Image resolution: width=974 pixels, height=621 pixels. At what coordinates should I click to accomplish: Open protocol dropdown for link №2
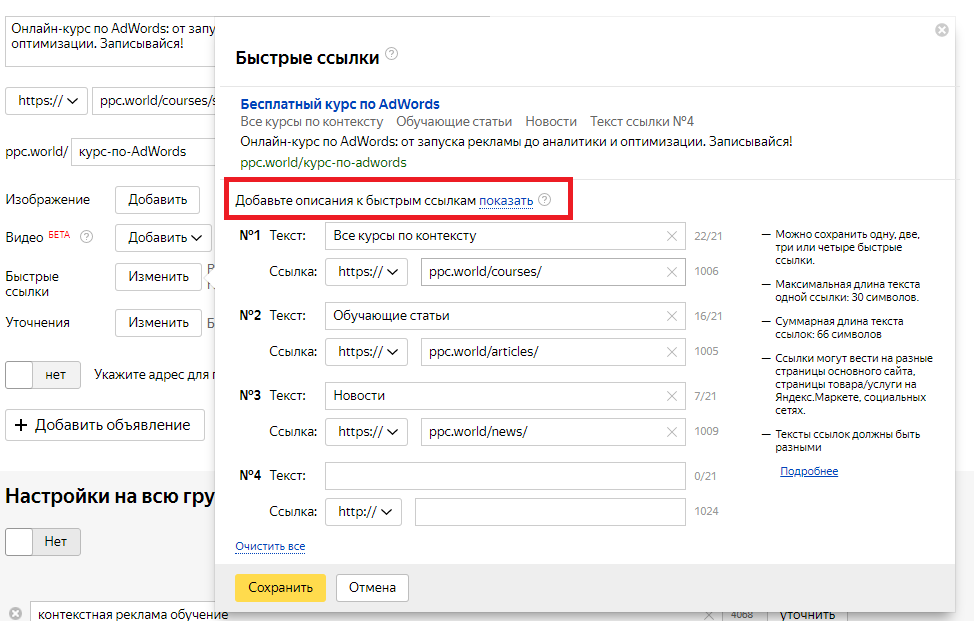click(x=366, y=352)
